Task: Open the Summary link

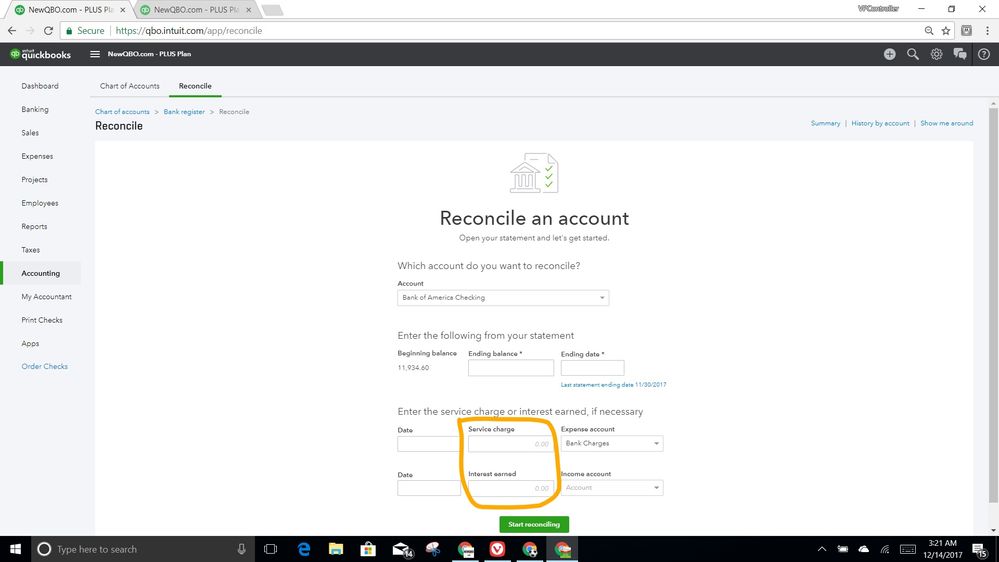Action: point(825,123)
